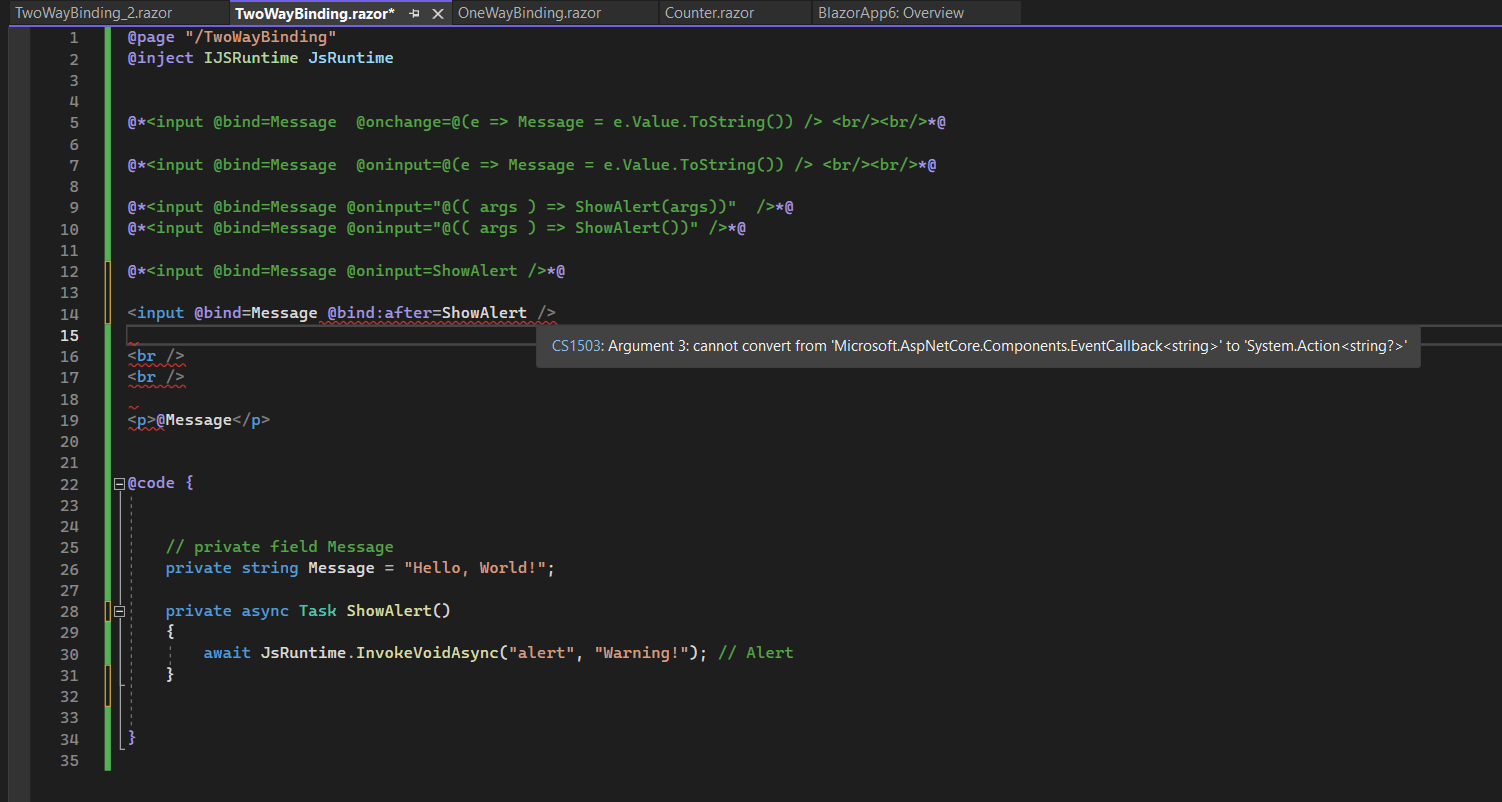
Task: Unpin the TwoWayBinding.razor tab
Action: [415, 13]
